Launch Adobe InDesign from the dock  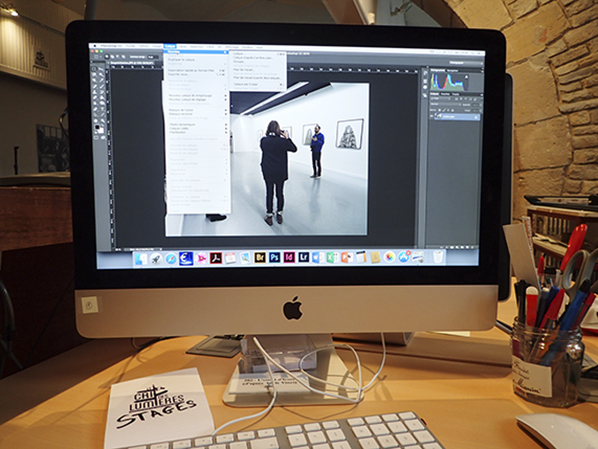[x=289, y=257]
